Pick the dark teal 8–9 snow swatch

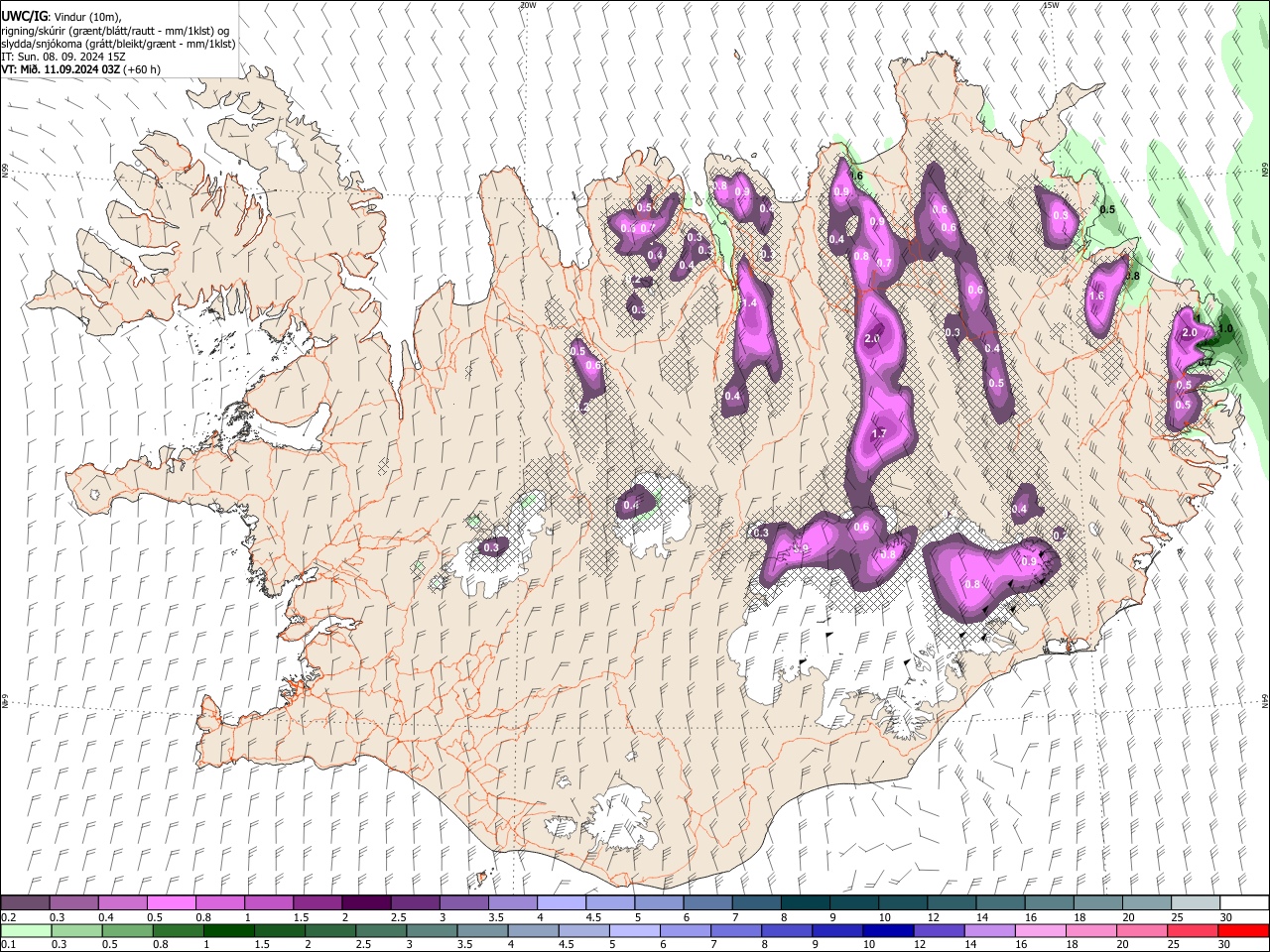coord(806,903)
